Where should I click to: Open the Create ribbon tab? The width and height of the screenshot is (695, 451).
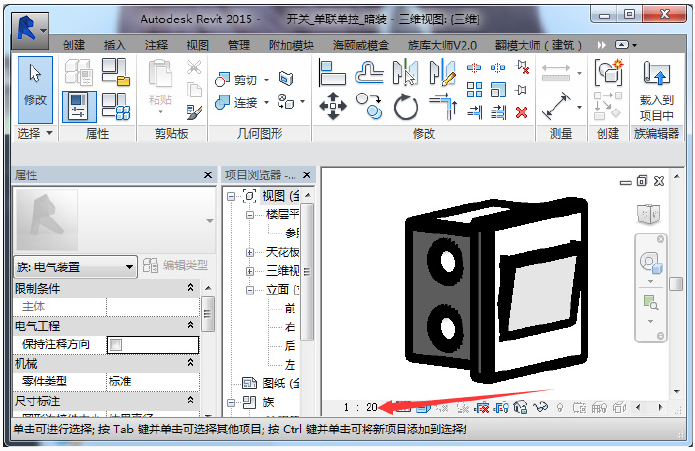click(x=74, y=45)
